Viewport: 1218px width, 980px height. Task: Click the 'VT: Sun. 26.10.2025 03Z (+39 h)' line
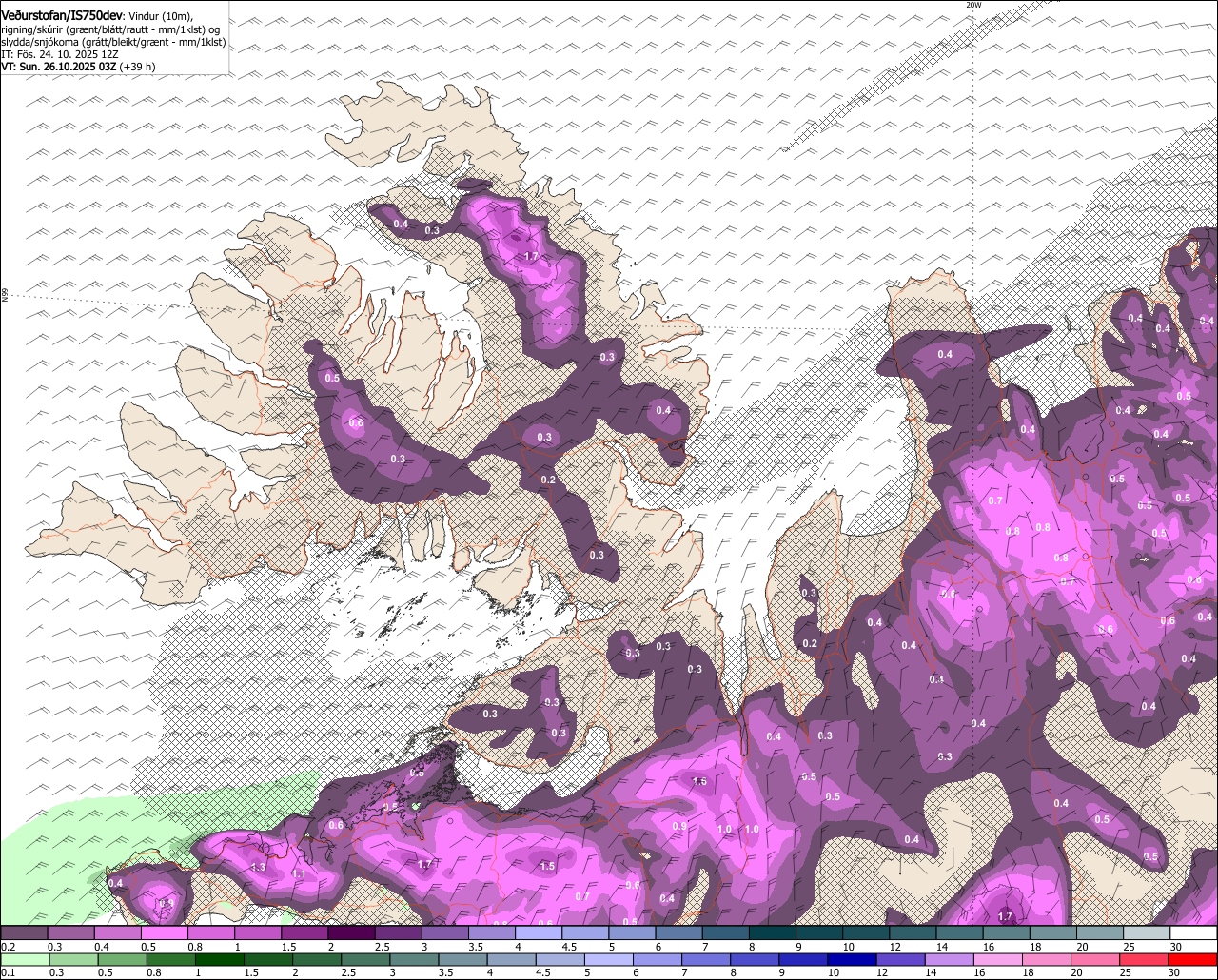coord(78,67)
